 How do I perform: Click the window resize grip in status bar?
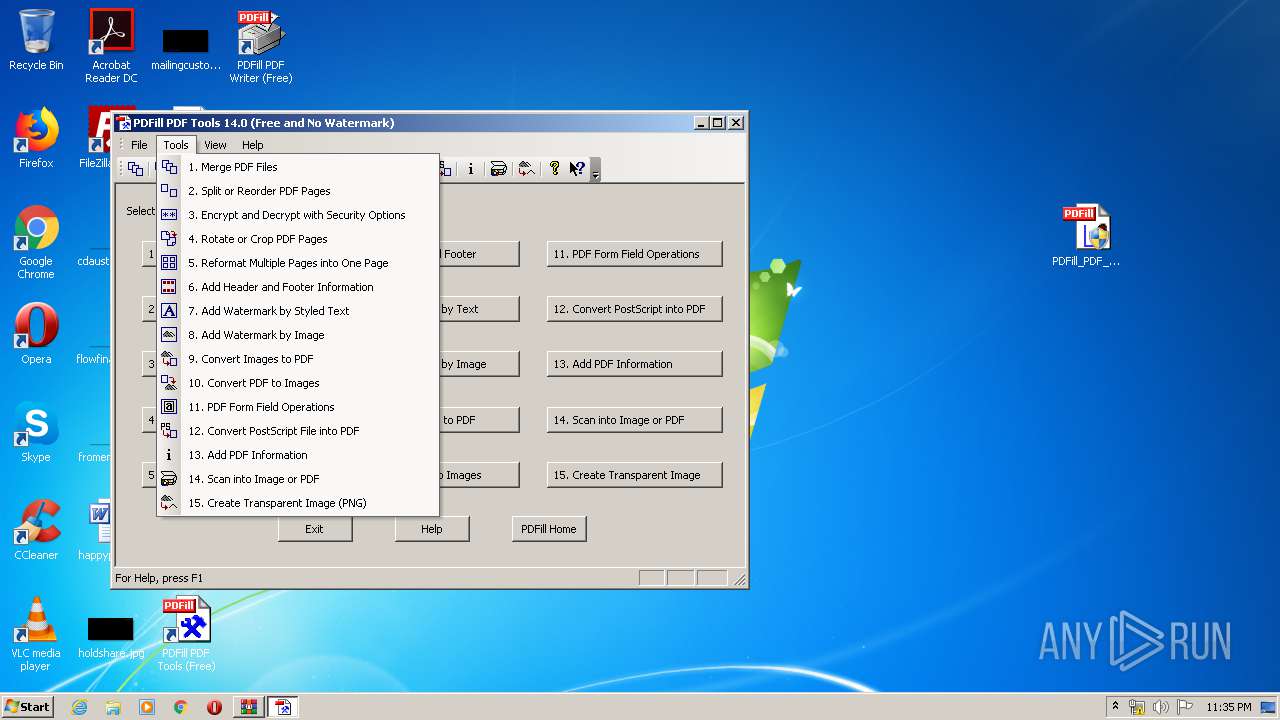pos(739,579)
